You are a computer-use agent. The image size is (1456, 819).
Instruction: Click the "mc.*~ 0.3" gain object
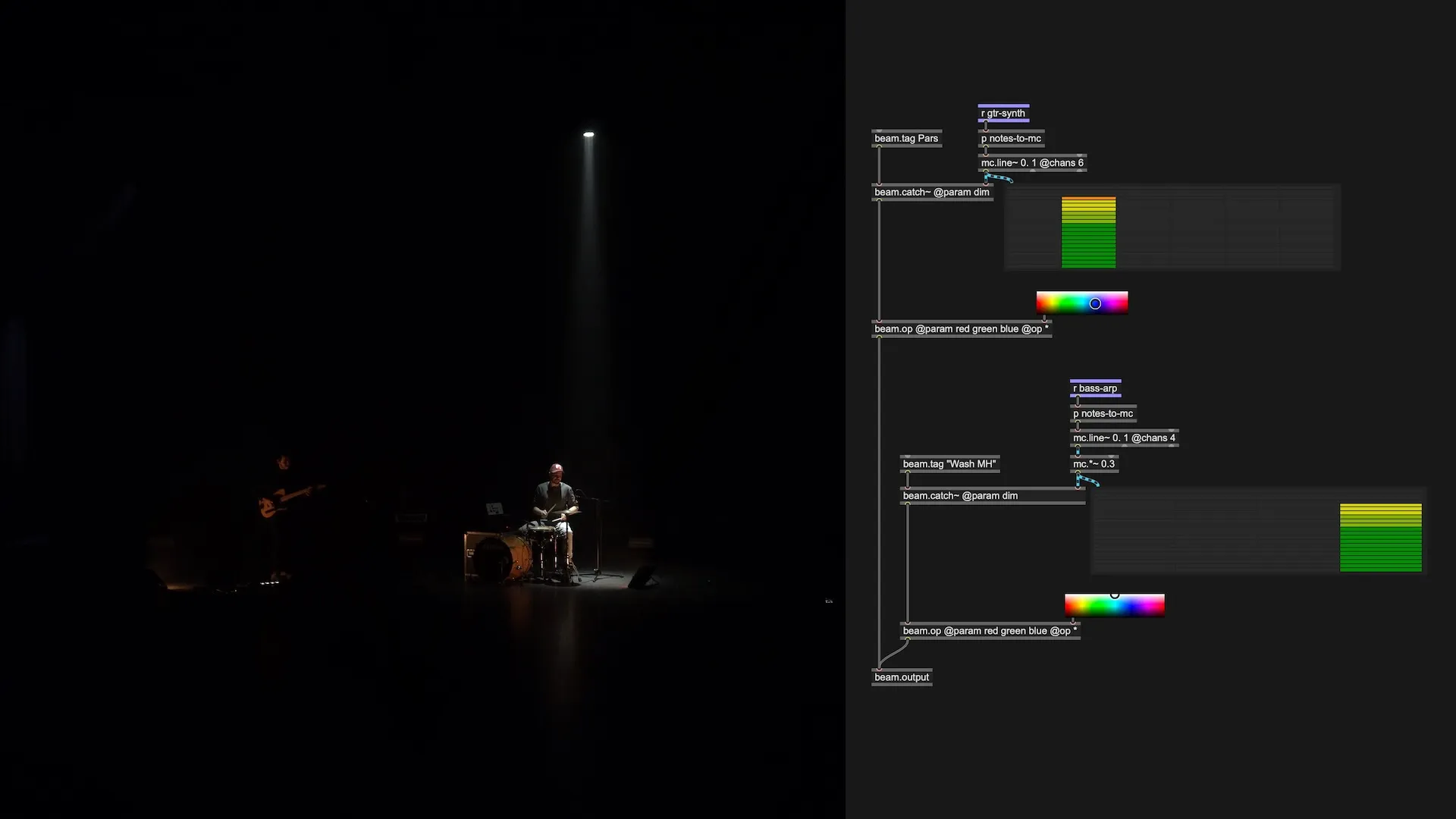pos(1093,463)
